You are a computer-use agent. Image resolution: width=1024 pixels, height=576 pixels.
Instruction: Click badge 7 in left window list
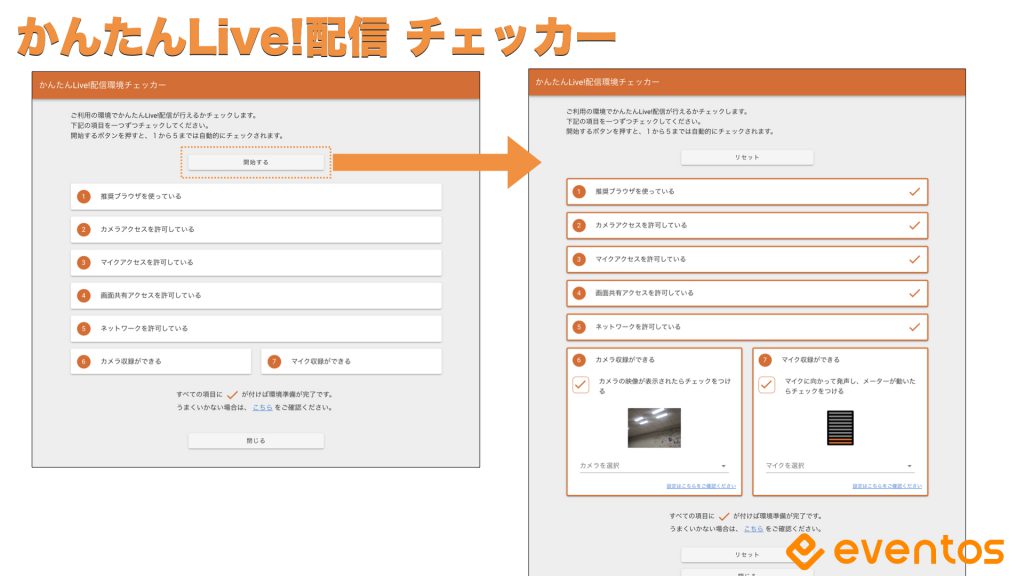274,361
